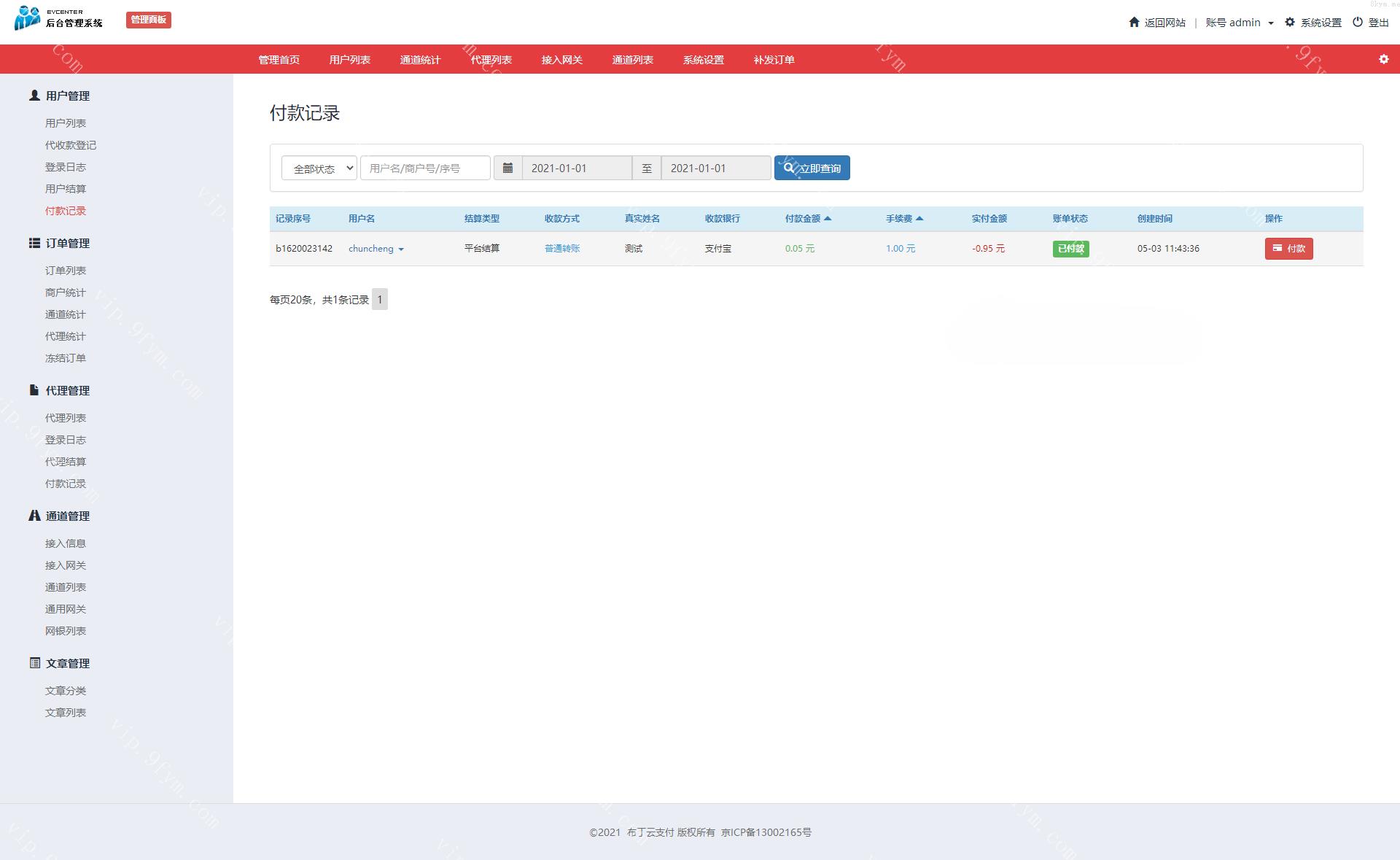Viewport: 1400px width, 860px height.
Task: Open 通道统计 in the red navigation bar
Action: [x=420, y=60]
